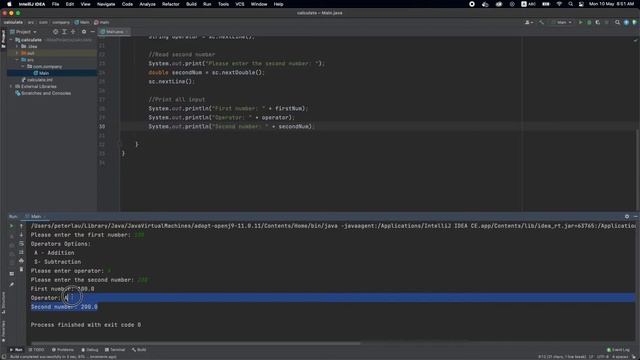Click the Expand All icon in Project panel
The width and height of the screenshot is (640, 360).
64,31
